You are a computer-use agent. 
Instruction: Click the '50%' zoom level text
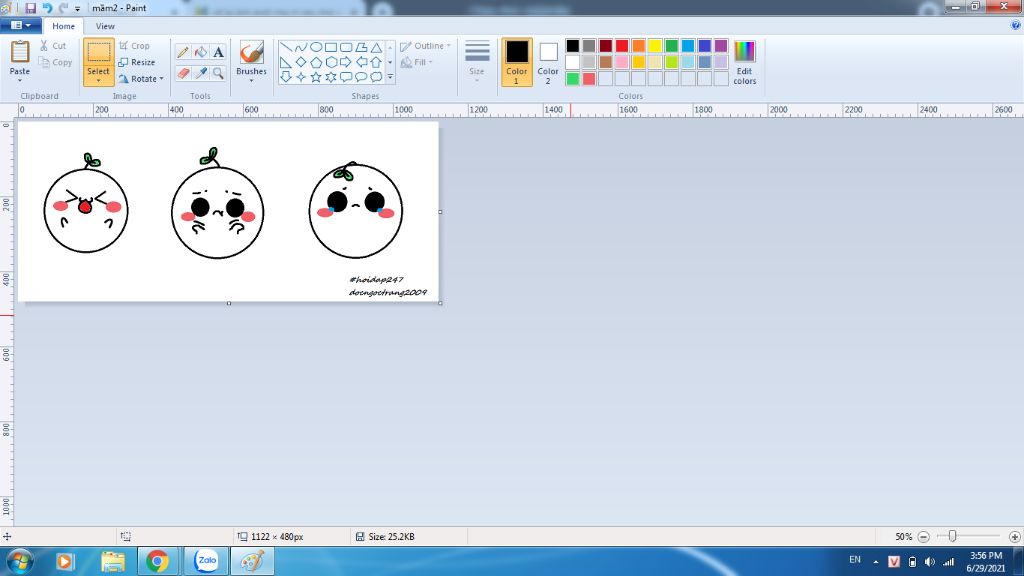904,537
